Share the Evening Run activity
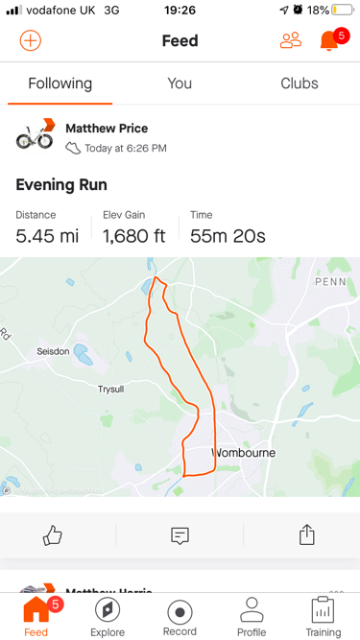Viewport: 360px width, 640px height. [x=307, y=535]
